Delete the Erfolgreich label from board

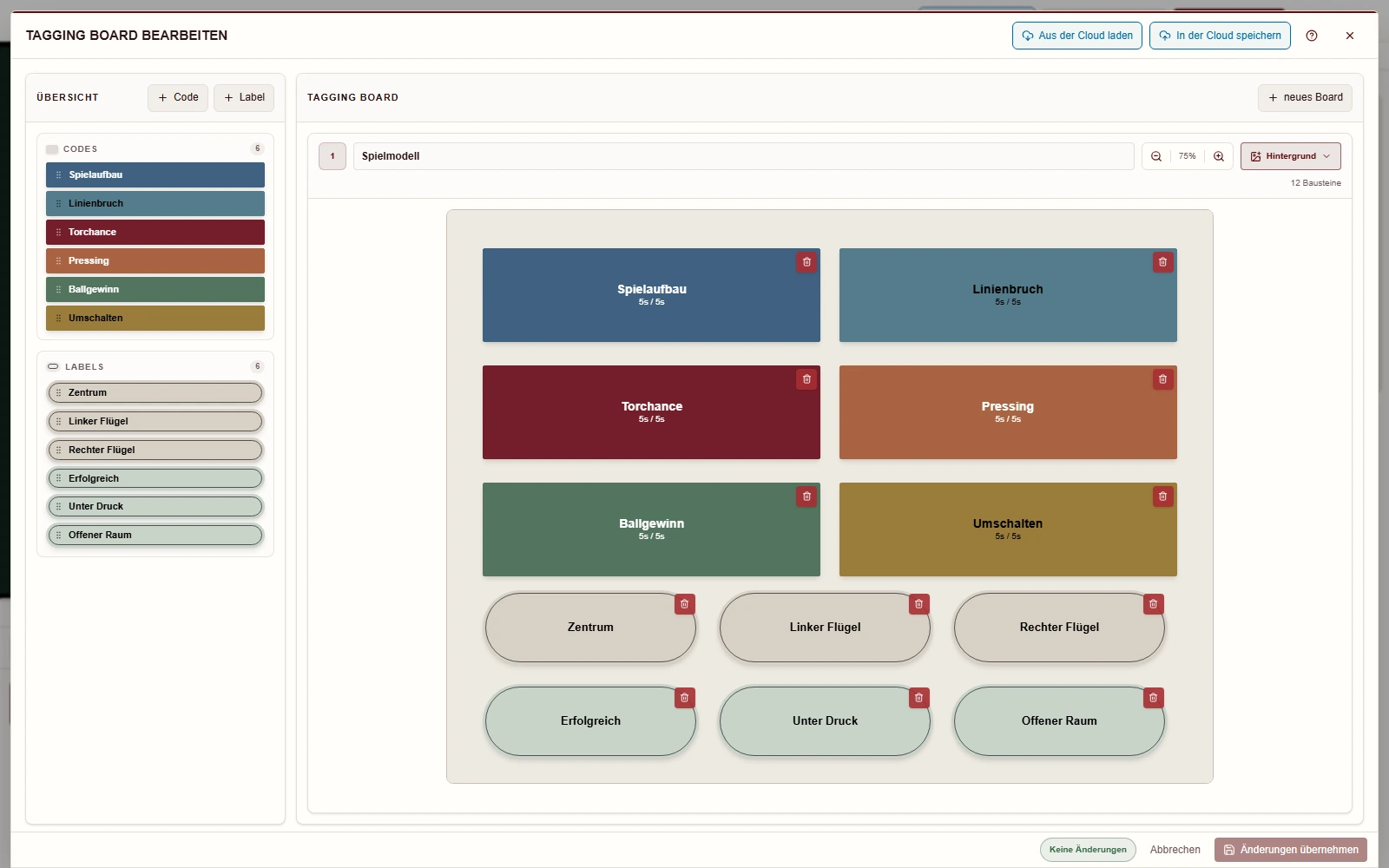point(685,698)
